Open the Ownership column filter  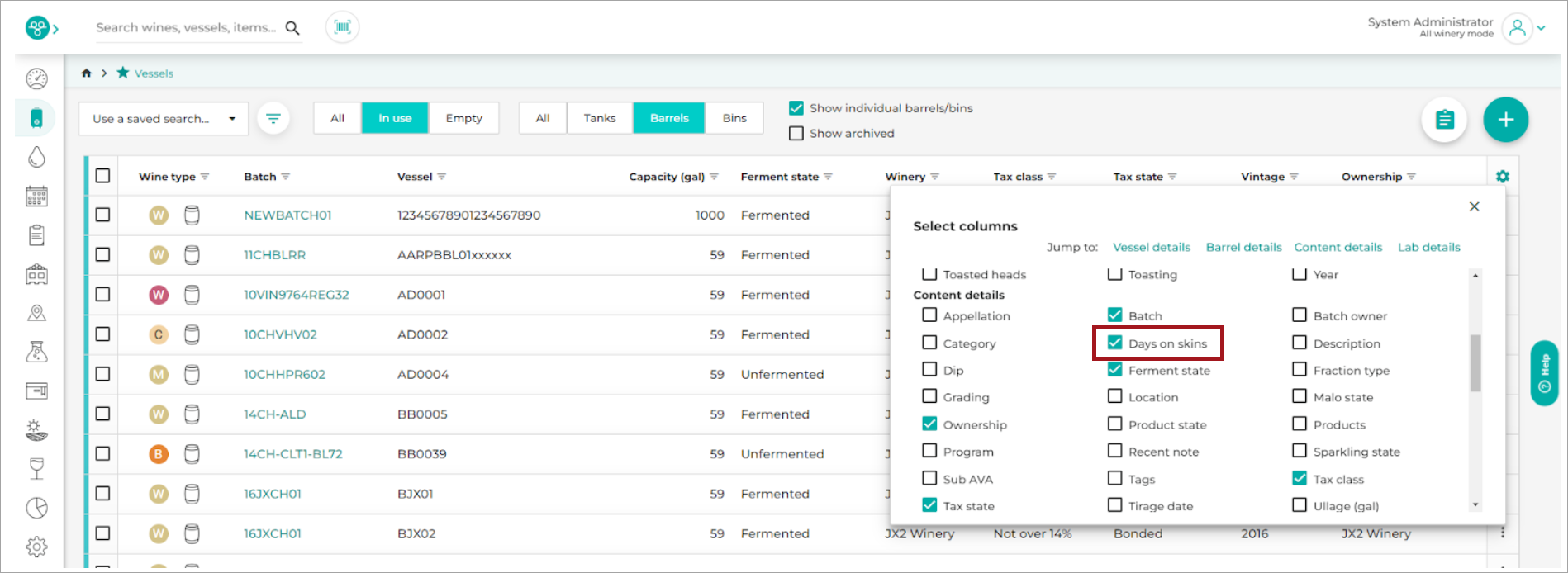(1412, 177)
